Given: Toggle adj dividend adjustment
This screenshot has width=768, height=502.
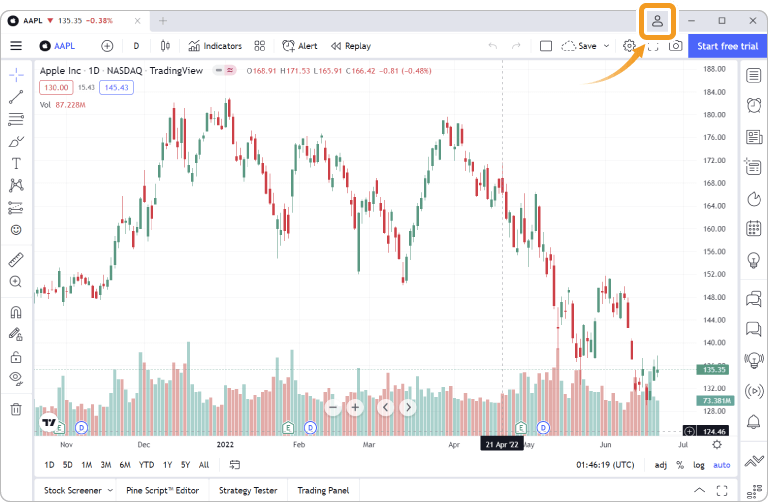Looking at the screenshot, I should coord(661,465).
